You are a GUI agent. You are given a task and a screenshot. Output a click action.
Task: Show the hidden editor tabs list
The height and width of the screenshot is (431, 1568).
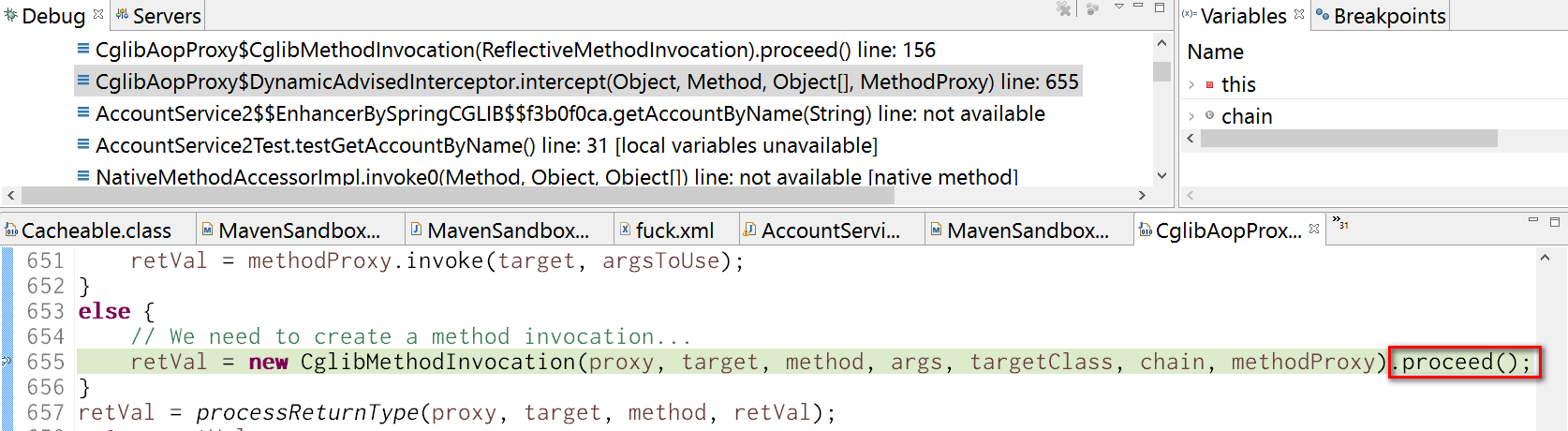[1341, 223]
